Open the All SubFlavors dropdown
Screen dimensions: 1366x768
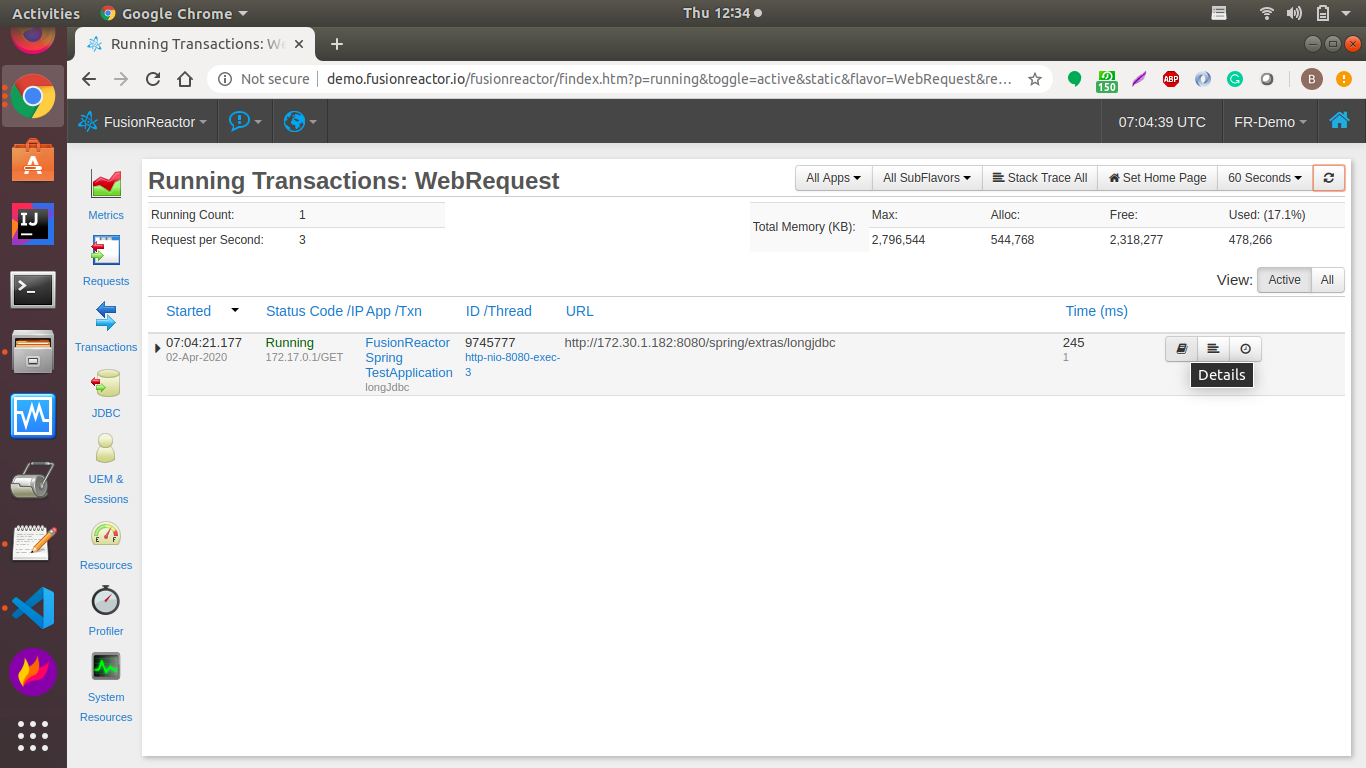pyautogui.click(x=926, y=177)
